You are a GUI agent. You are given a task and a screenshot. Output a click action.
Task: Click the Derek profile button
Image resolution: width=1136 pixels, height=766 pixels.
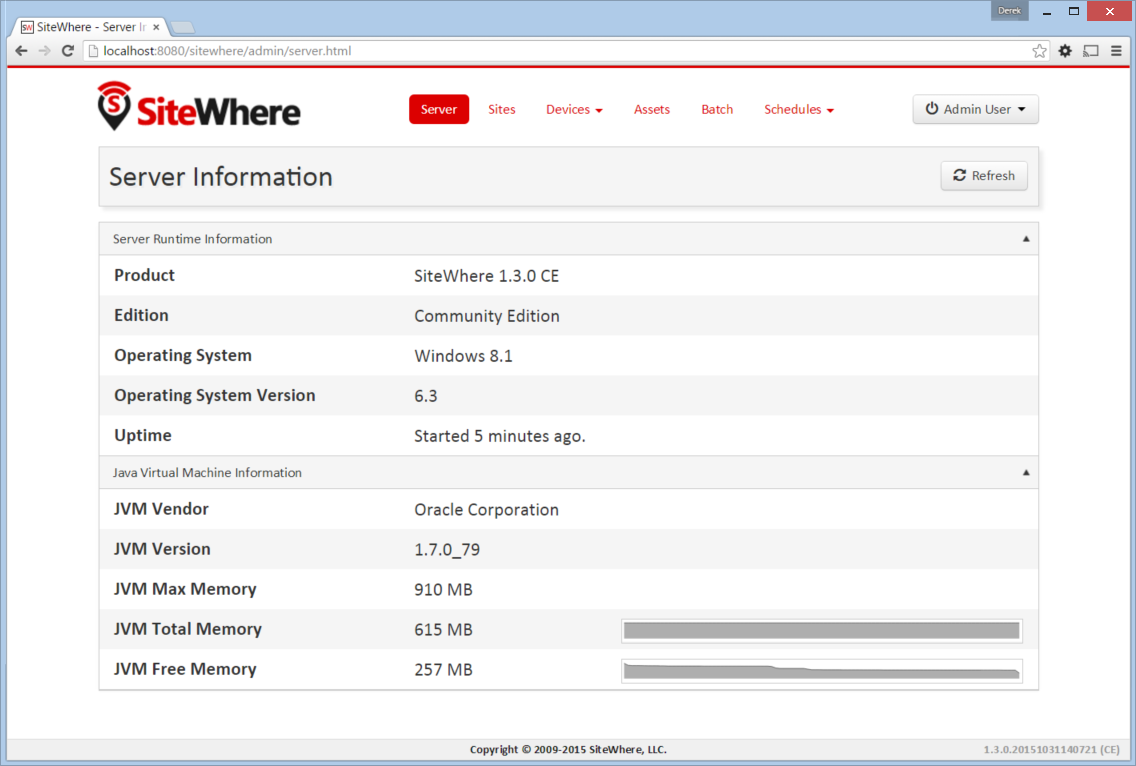tap(1009, 11)
